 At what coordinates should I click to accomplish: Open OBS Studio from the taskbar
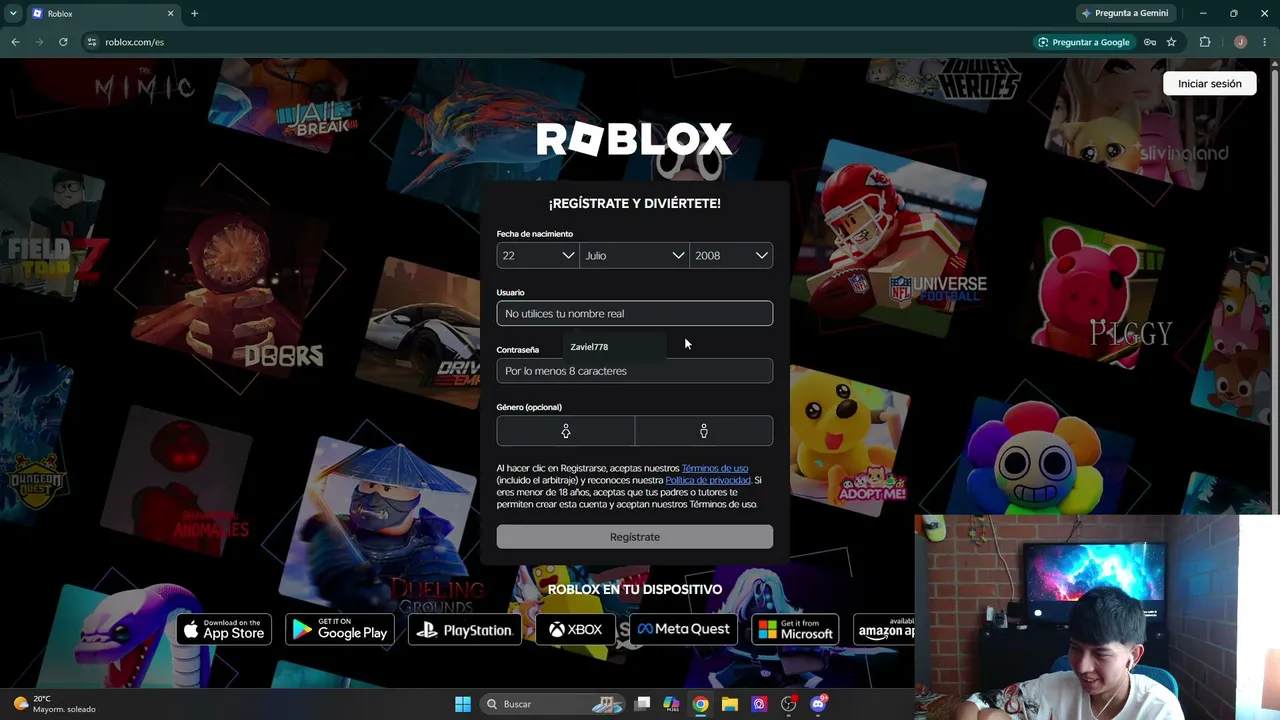click(789, 704)
